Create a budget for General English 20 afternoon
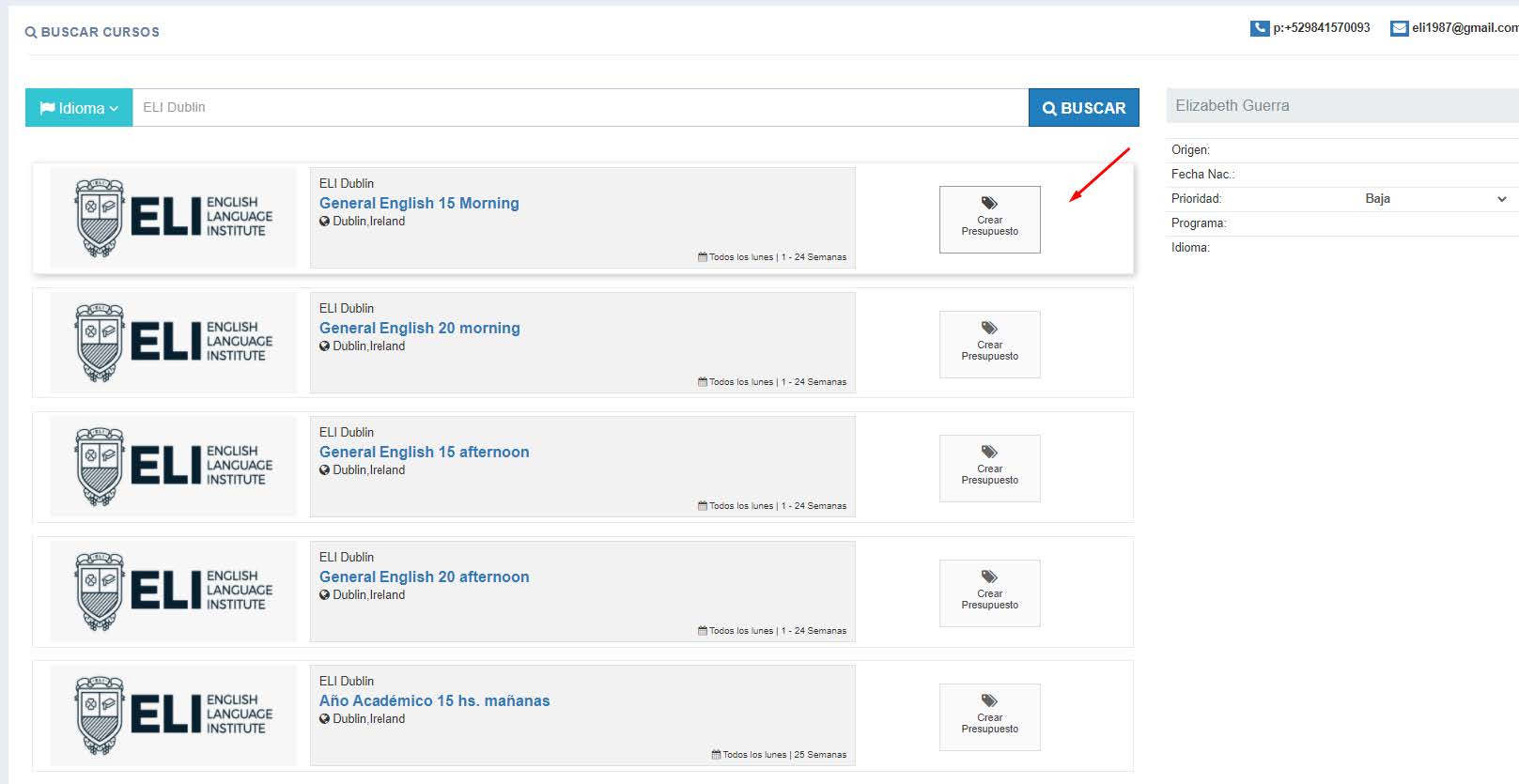 coord(989,592)
